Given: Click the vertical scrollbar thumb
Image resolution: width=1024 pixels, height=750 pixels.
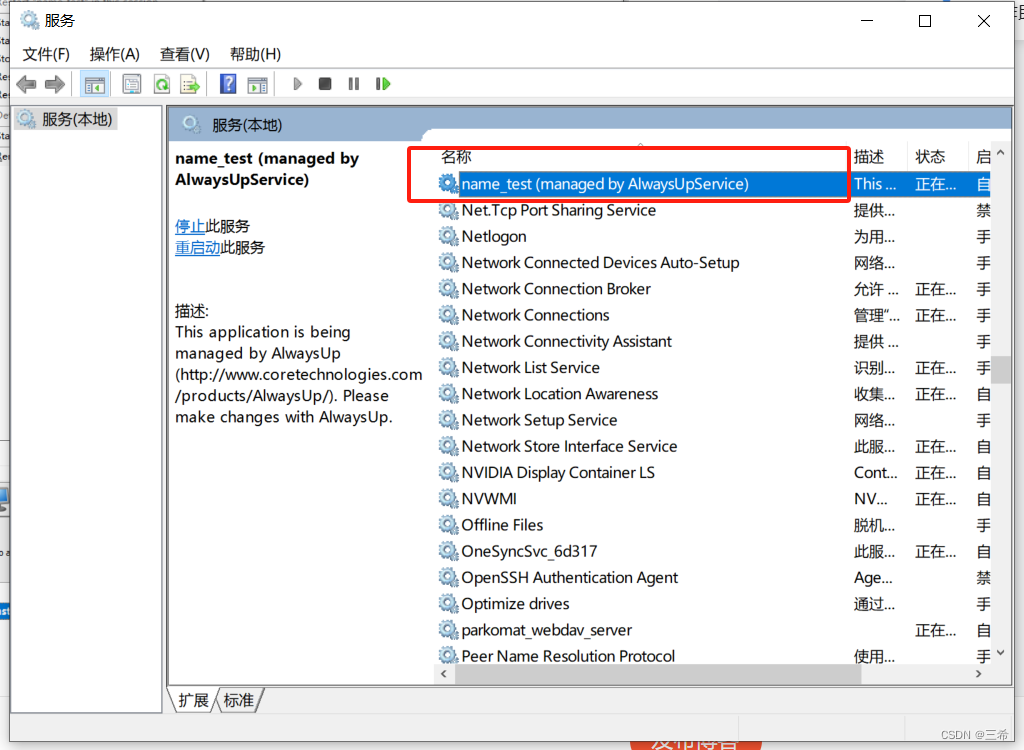Looking at the screenshot, I should tap(1000, 369).
